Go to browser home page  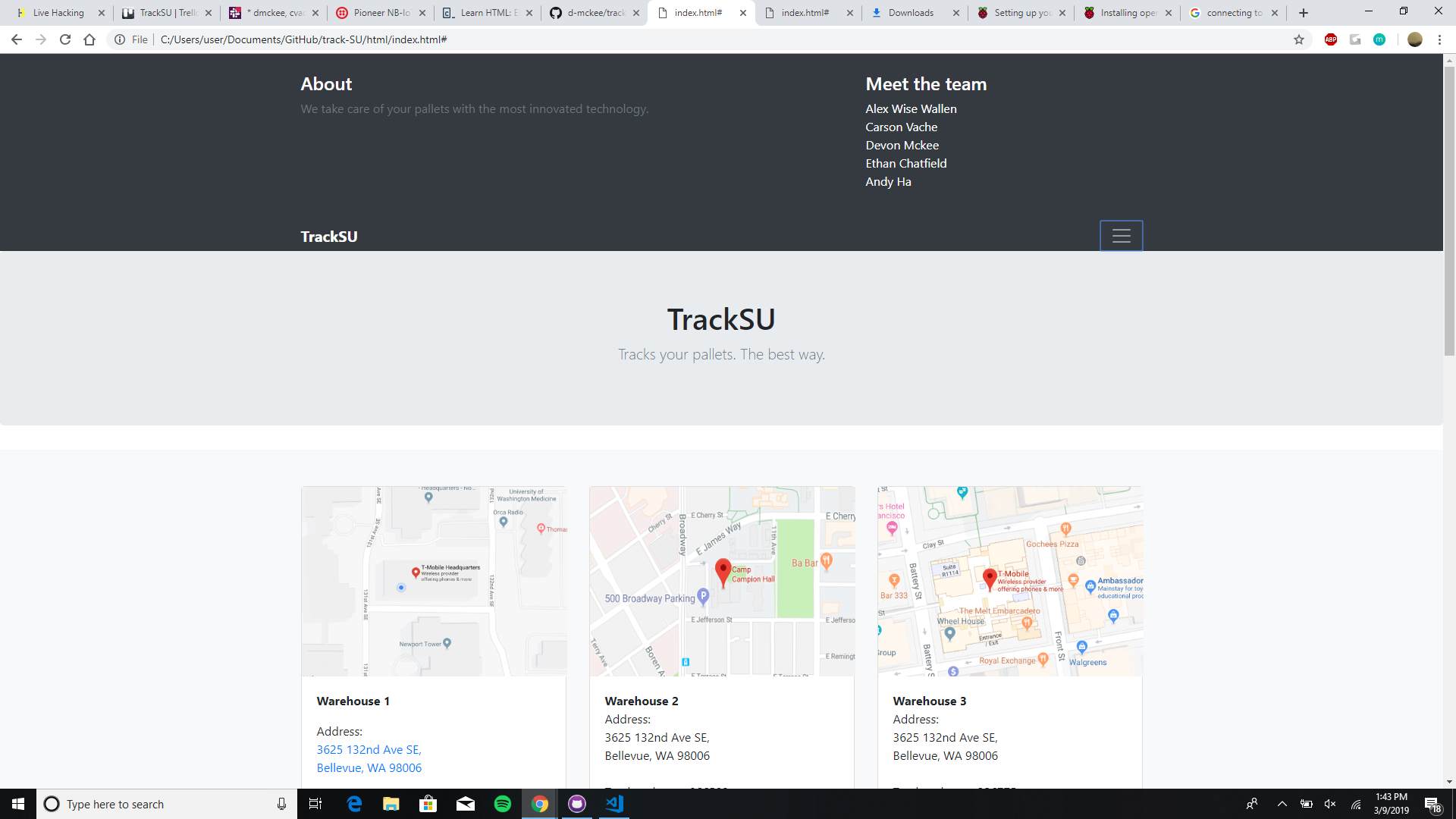(x=89, y=39)
